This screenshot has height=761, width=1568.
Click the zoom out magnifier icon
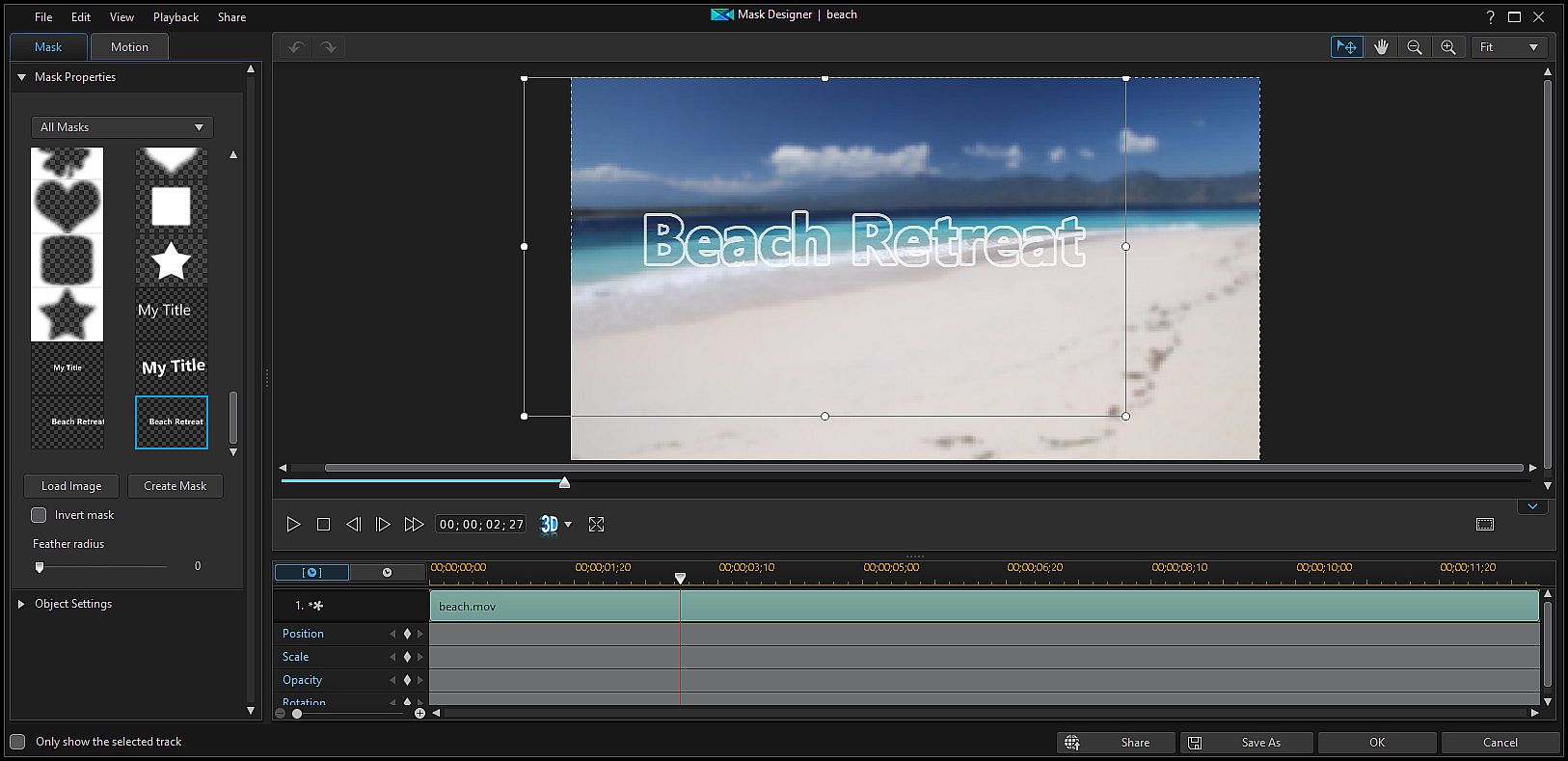point(1415,47)
